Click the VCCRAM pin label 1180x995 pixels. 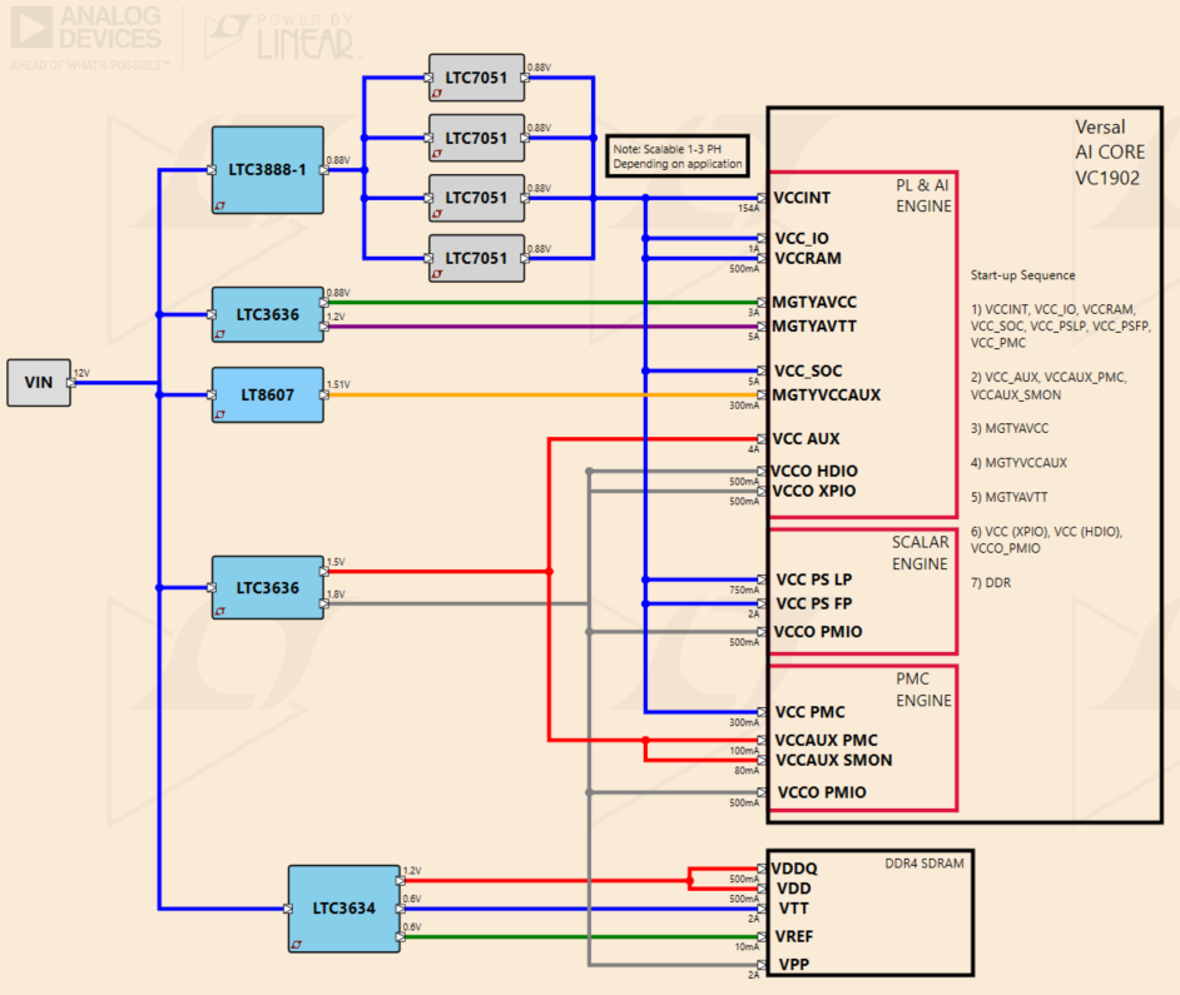(808, 258)
